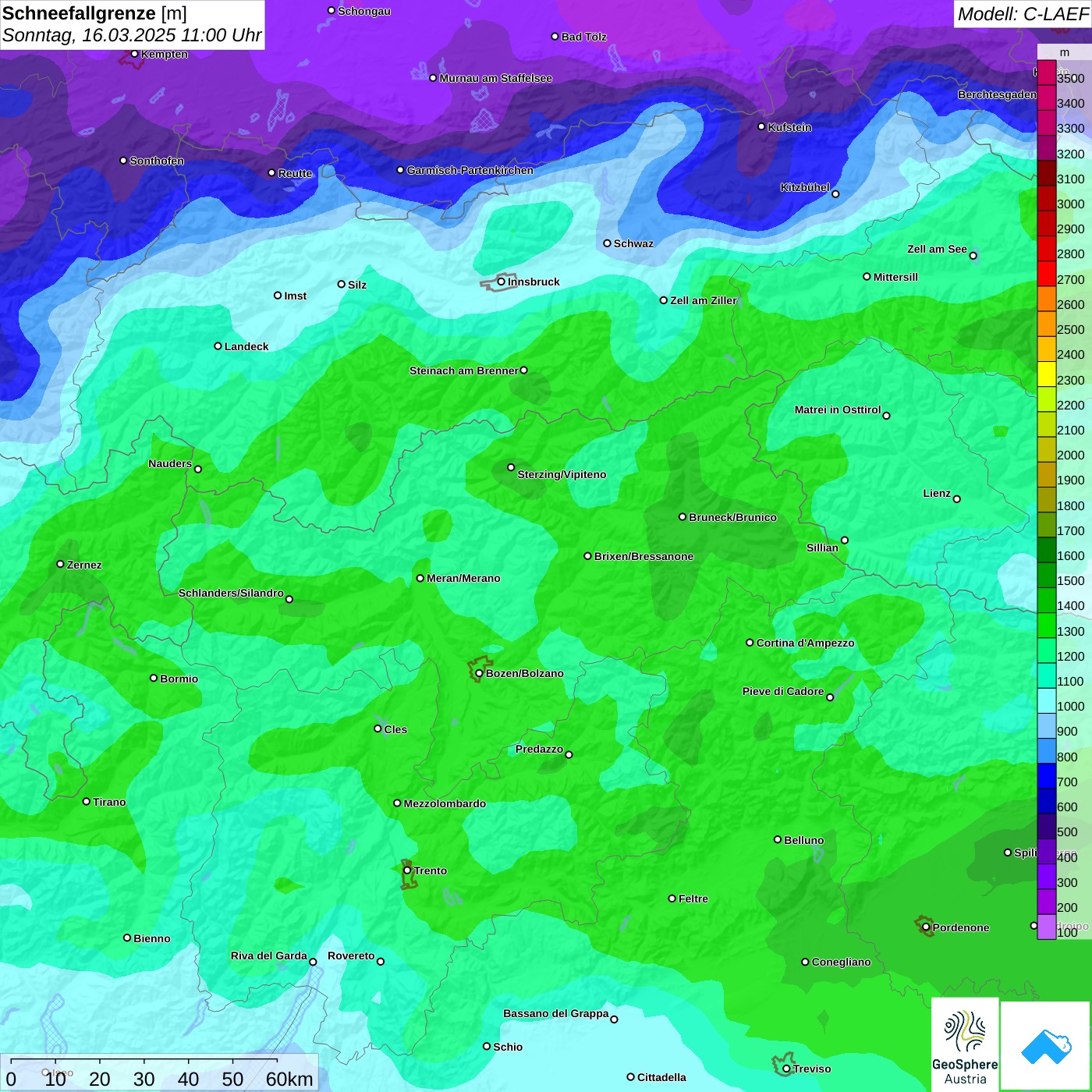The image size is (1092, 1092).
Task: Click the Landeck label
Action: [246, 346]
